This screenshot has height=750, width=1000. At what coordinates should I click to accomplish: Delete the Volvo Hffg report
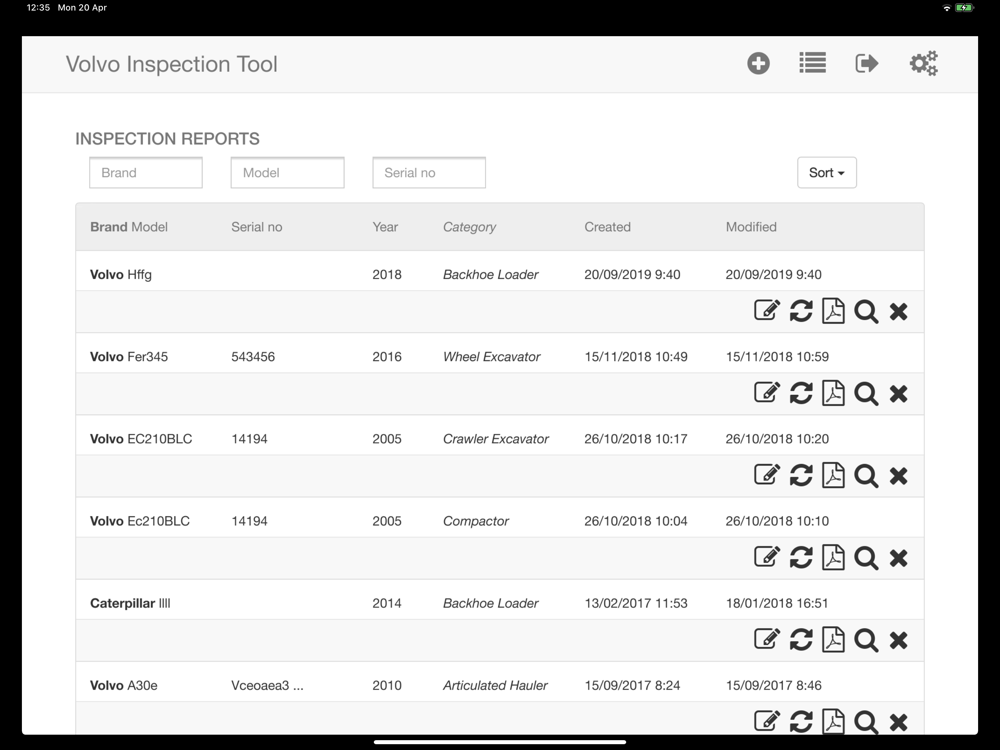(x=899, y=312)
